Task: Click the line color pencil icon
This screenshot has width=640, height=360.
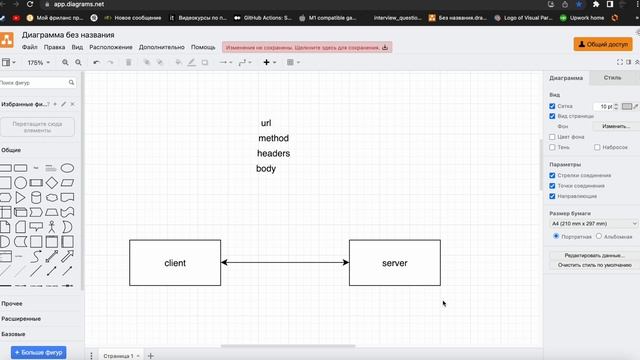Action: click(x=191, y=62)
